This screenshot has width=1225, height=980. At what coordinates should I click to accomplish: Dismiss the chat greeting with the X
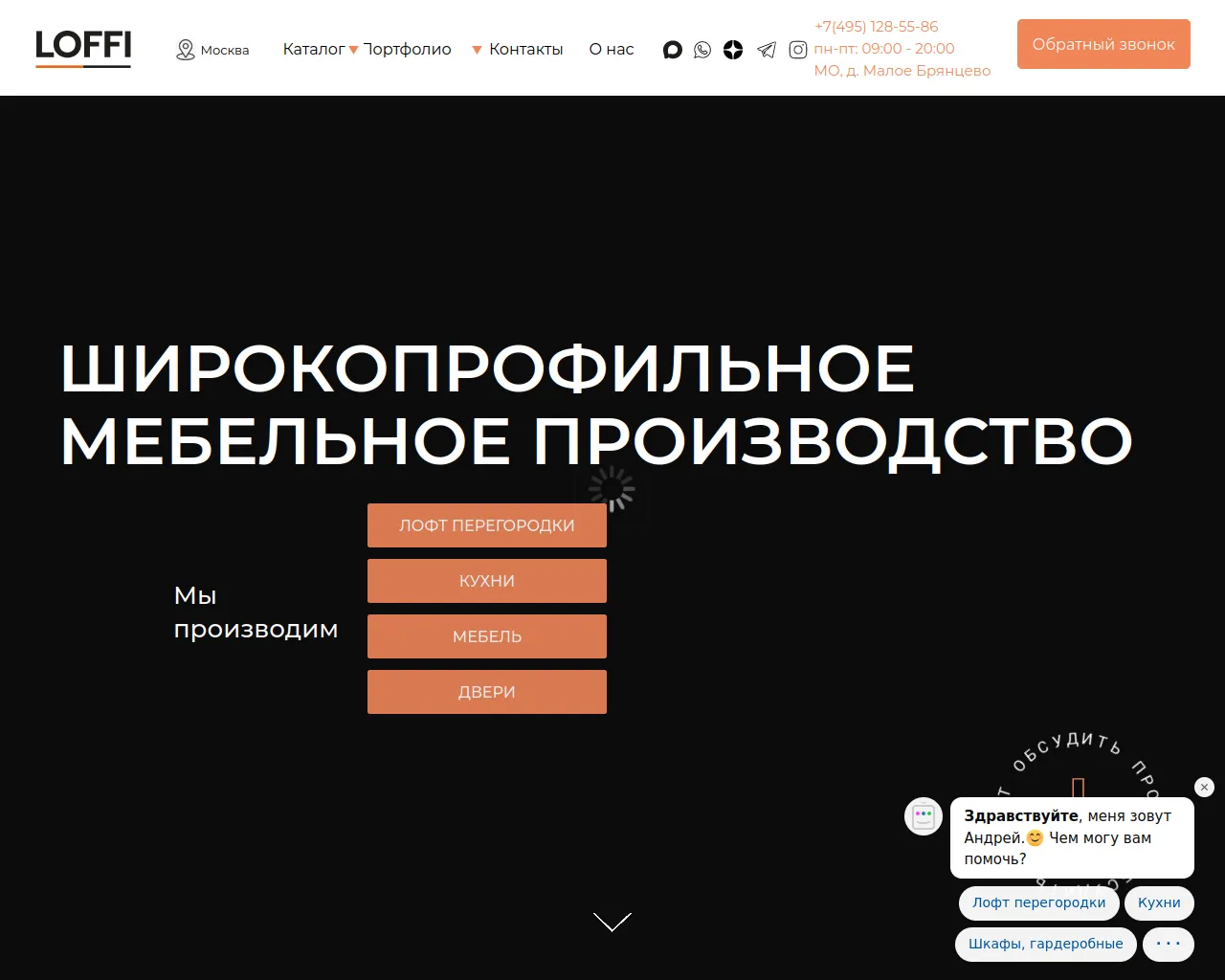1204,787
